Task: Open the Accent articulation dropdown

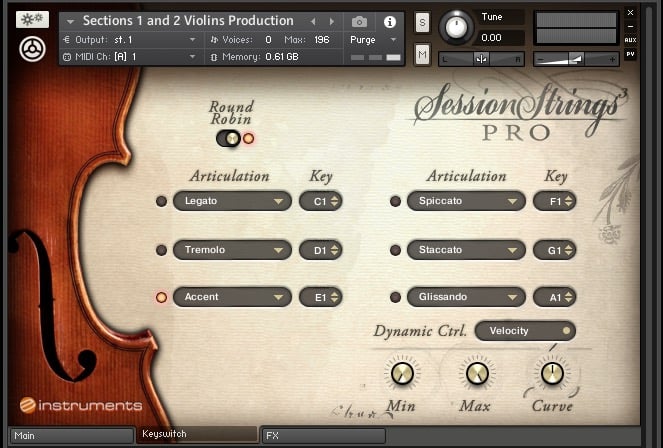Action: [232, 297]
